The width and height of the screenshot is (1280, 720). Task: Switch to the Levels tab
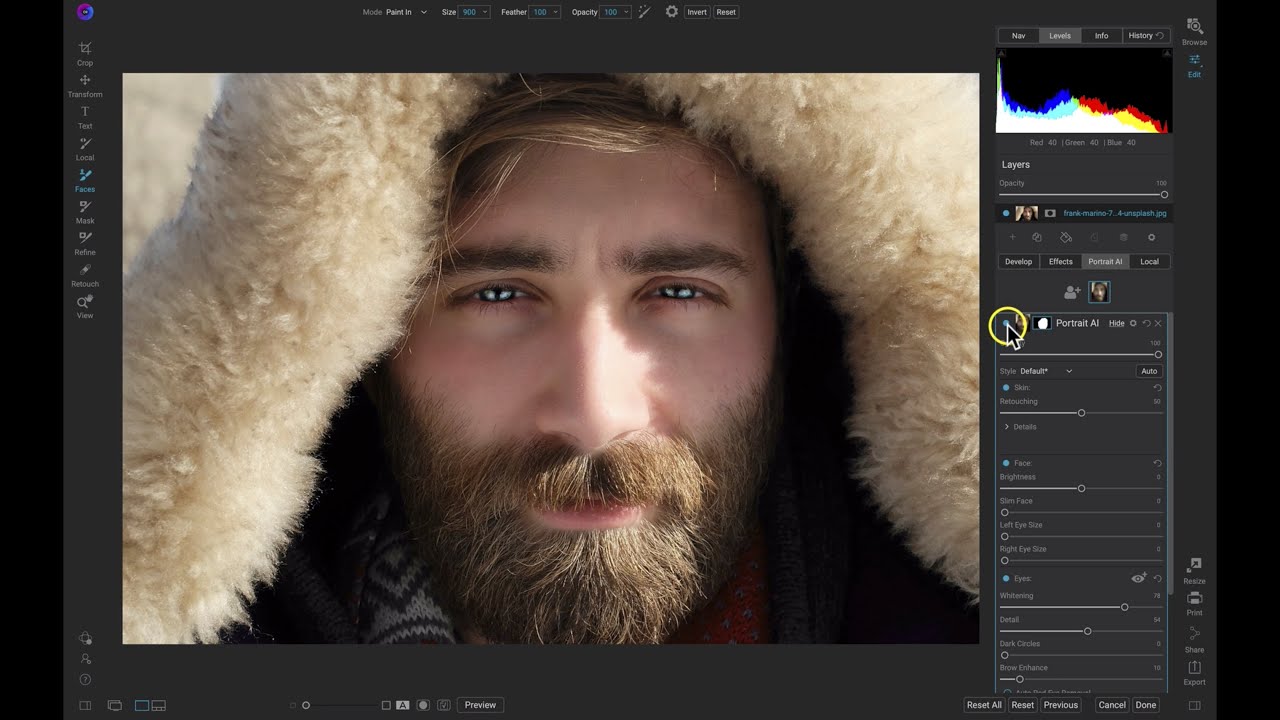pos(1060,36)
